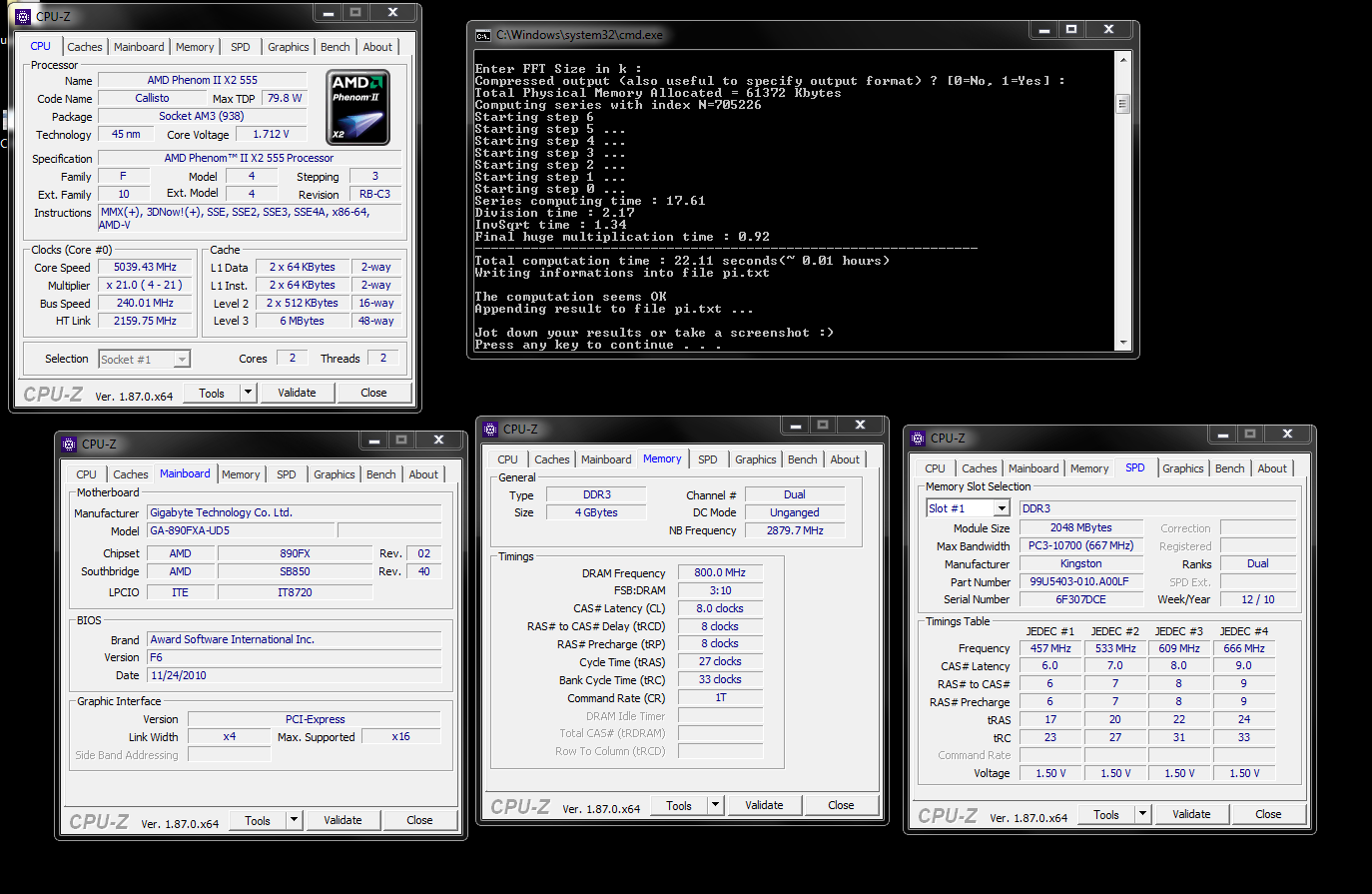Click the CPU-Z title icon in the Memory window

(x=490, y=429)
